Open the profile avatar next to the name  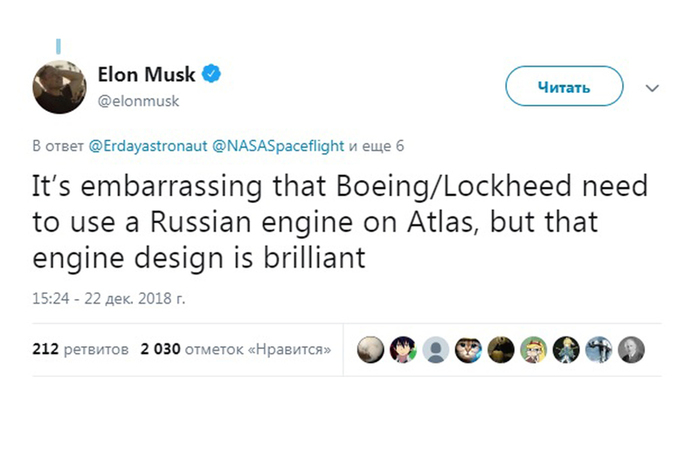pyautogui.click(x=59, y=87)
